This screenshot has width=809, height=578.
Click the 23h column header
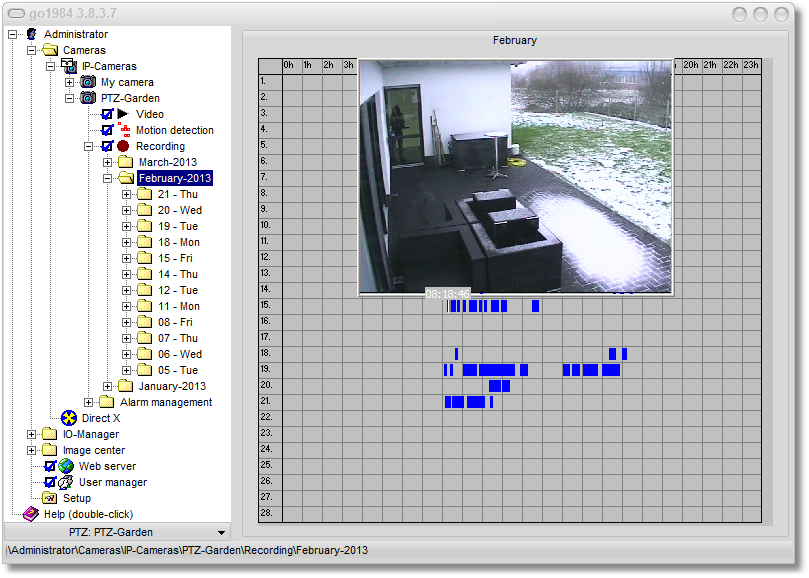pos(752,66)
